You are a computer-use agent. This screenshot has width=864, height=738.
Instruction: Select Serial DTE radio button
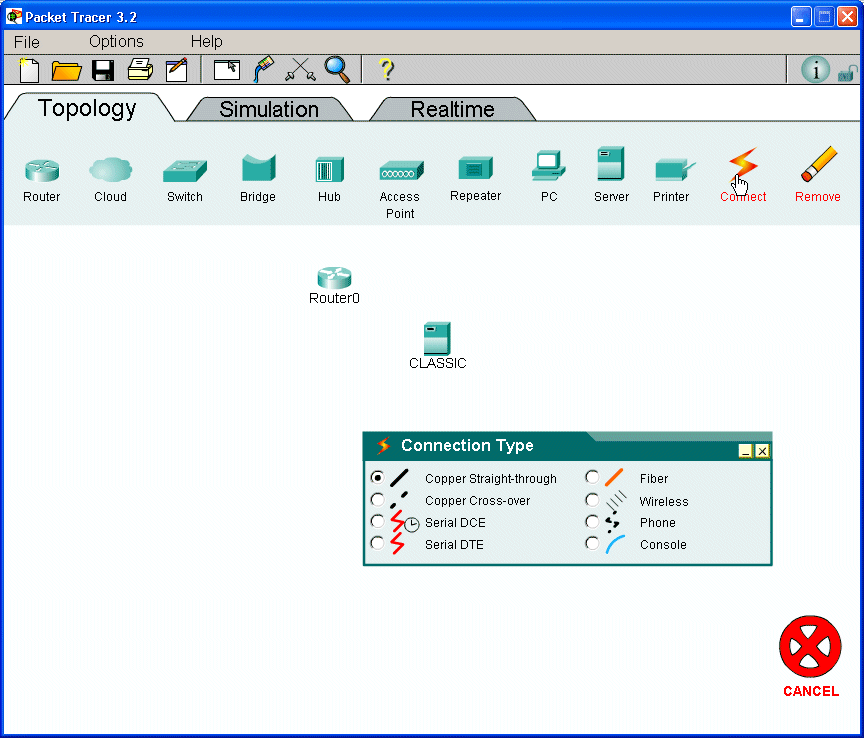(377, 543)
